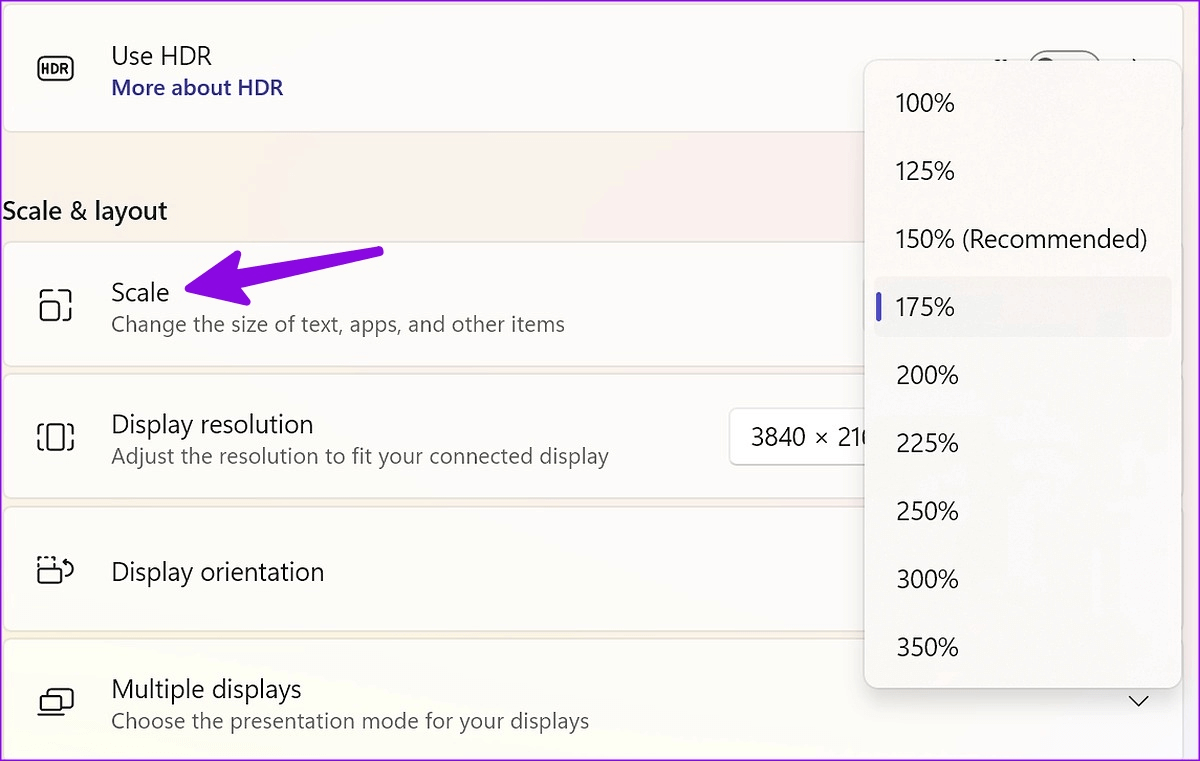Image resolution: width=1200 pixels, height=761 pixels.
Task: Choose the 350% scale option
Action: coord(927,647)
